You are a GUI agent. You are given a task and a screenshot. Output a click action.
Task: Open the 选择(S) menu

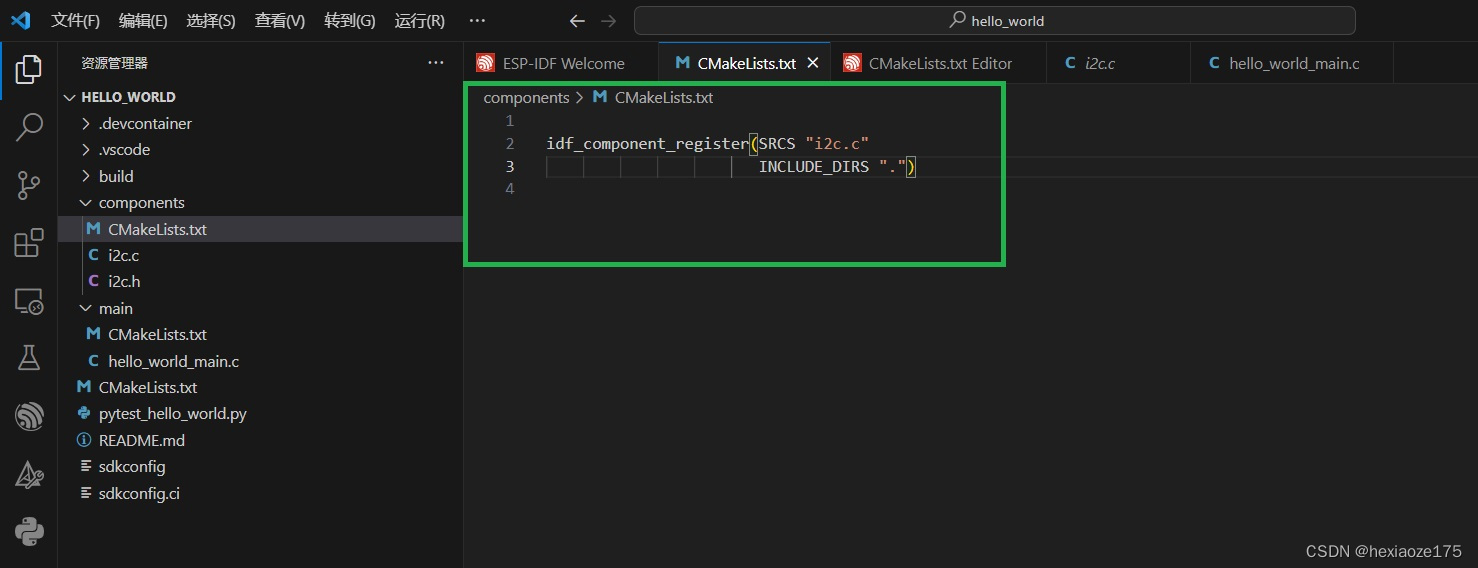pyautogui.click(x=211, y=20)
